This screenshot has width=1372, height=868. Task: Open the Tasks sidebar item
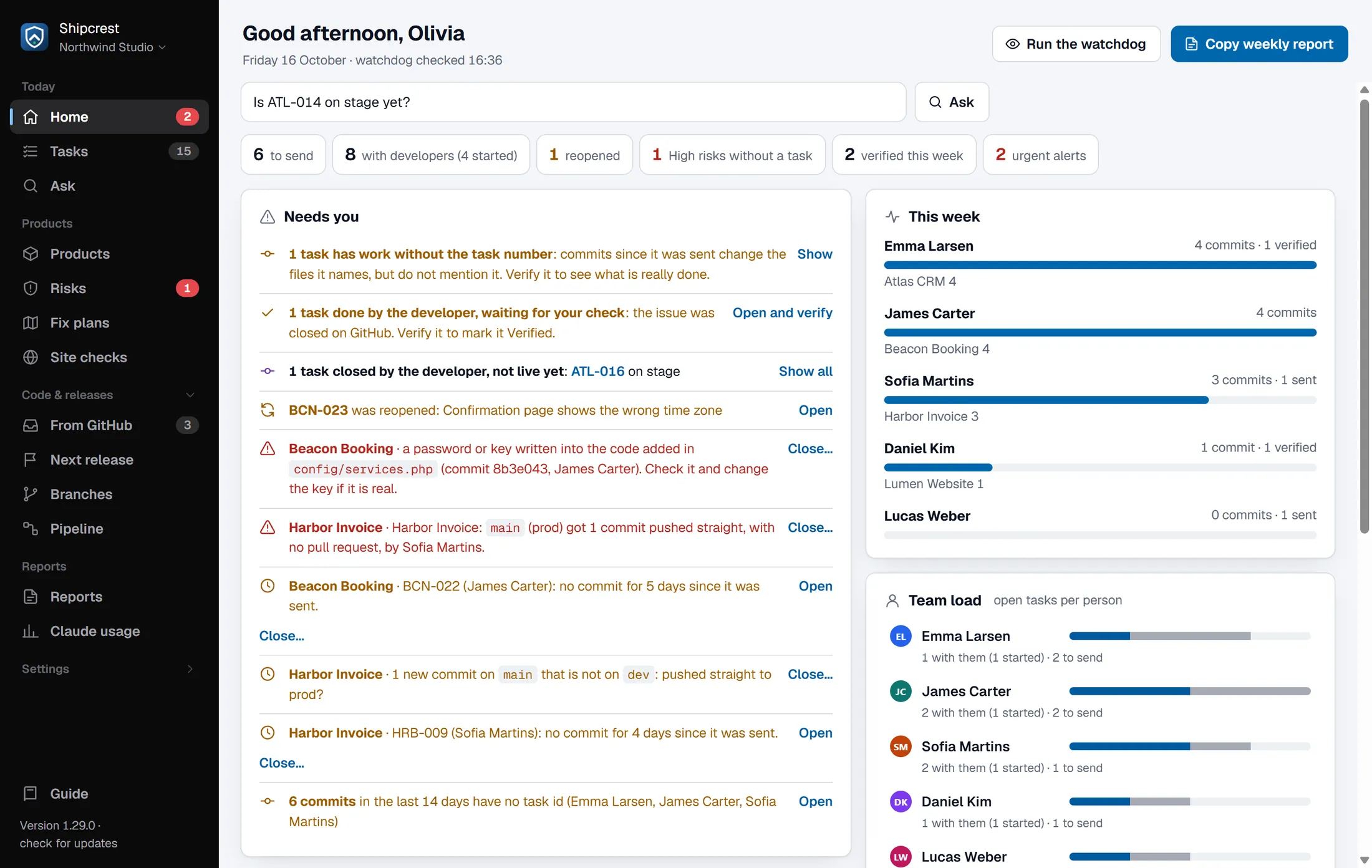pos(110,152)
